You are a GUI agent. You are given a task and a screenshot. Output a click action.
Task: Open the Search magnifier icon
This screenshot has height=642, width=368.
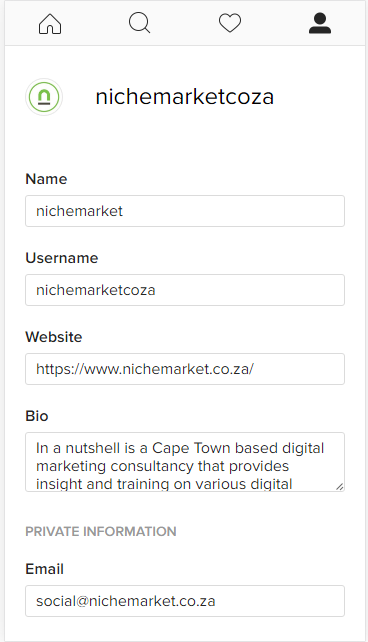140,23
